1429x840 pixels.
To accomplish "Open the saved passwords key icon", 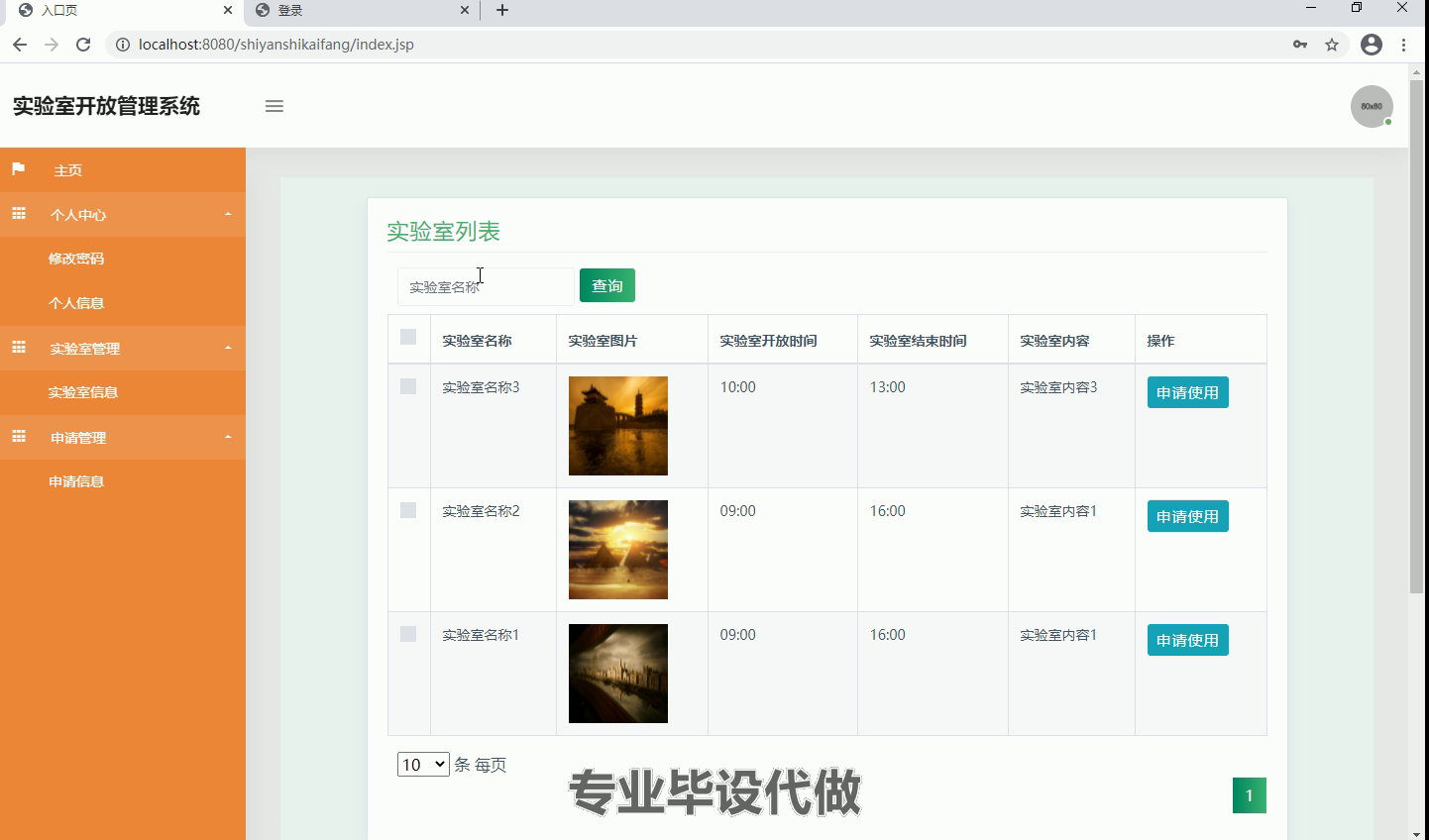I will (1300, 45).
